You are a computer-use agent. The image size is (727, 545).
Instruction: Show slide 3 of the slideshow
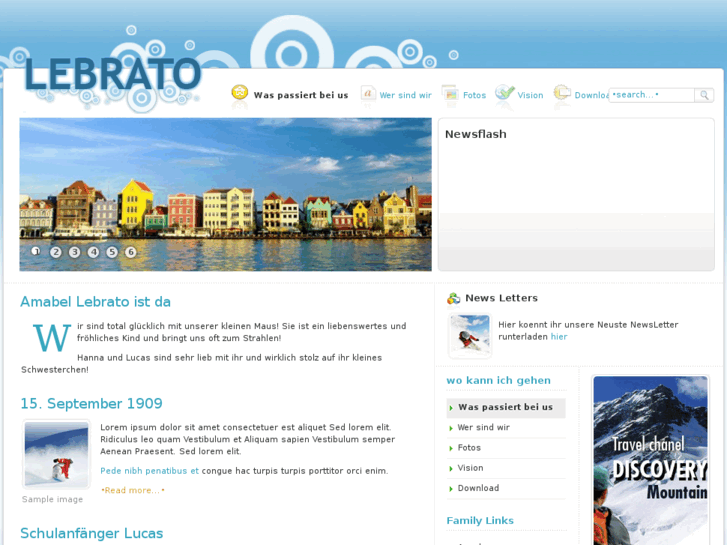(x=74, y=252)
